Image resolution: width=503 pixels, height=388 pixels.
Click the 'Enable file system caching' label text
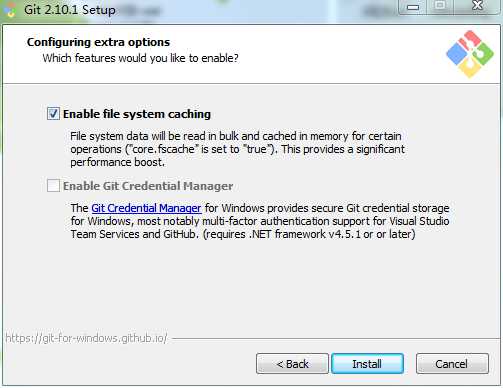tap(137, 114)
